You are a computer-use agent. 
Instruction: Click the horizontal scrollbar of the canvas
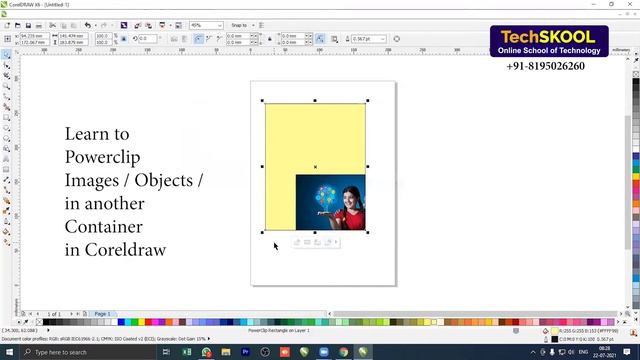(475, 314)
